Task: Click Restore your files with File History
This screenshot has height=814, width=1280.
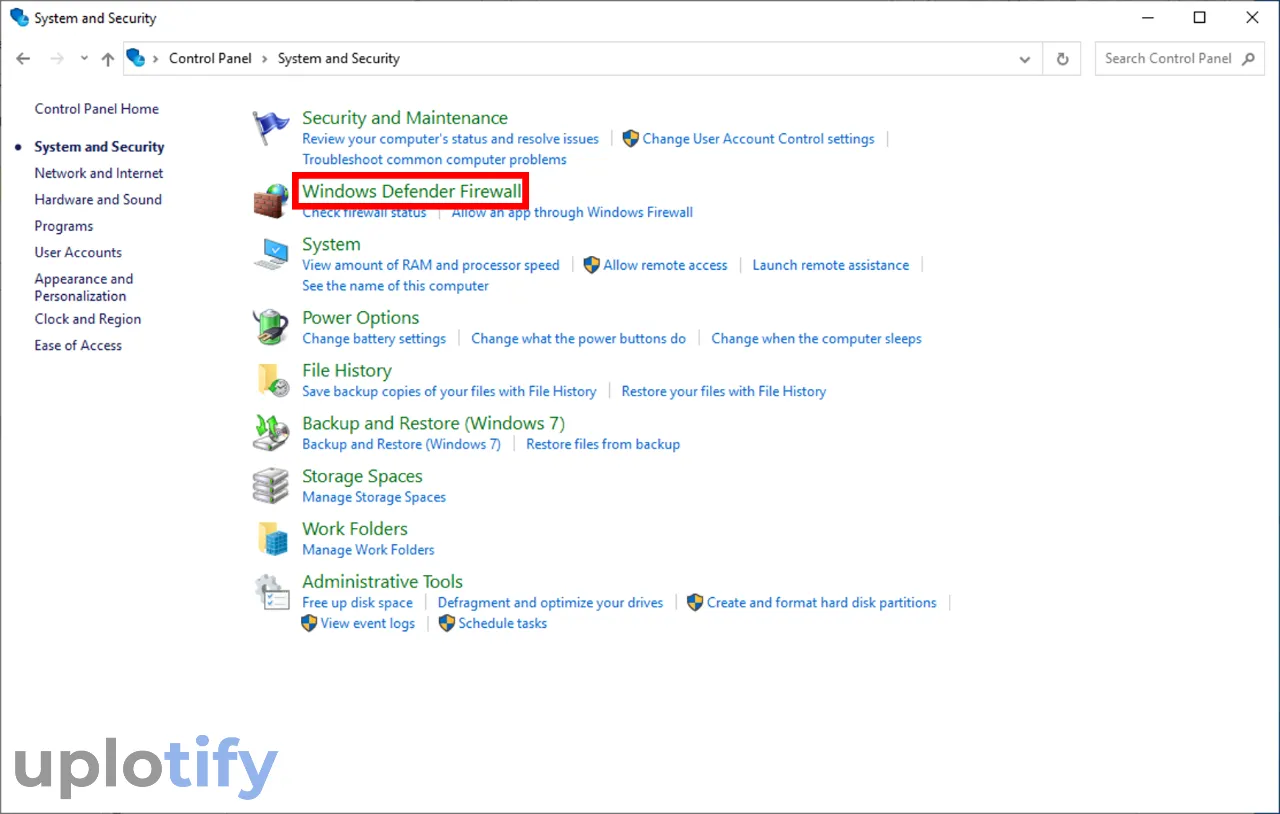Action: point(724,391)
